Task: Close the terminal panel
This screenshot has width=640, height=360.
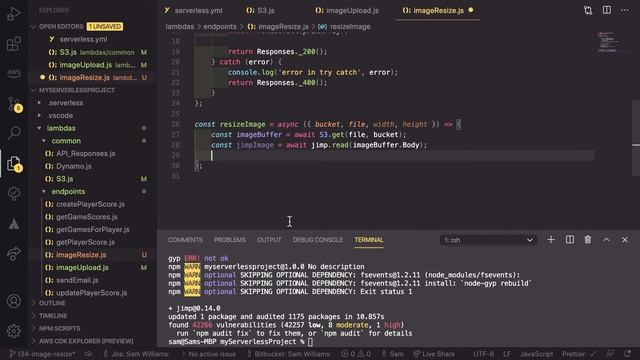Action: tap(625, 240)
